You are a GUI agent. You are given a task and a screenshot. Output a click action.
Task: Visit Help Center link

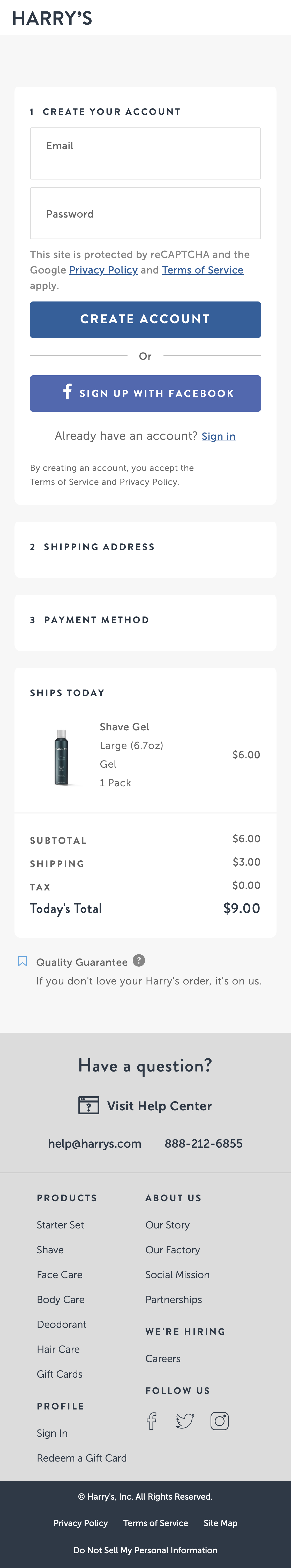click(159, 1106)
